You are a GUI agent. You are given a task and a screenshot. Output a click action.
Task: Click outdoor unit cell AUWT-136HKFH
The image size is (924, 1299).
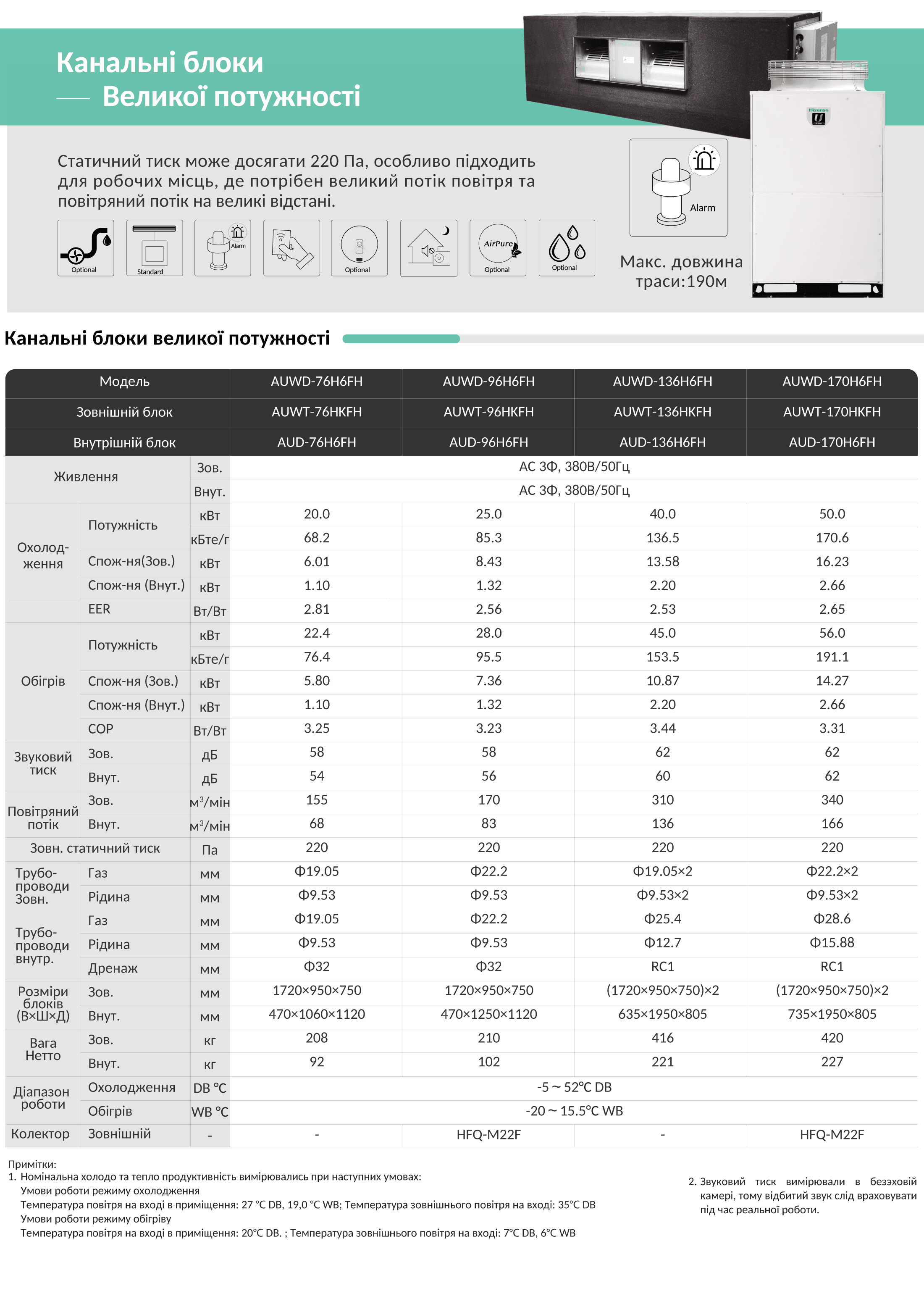click(x=662, y=412)
